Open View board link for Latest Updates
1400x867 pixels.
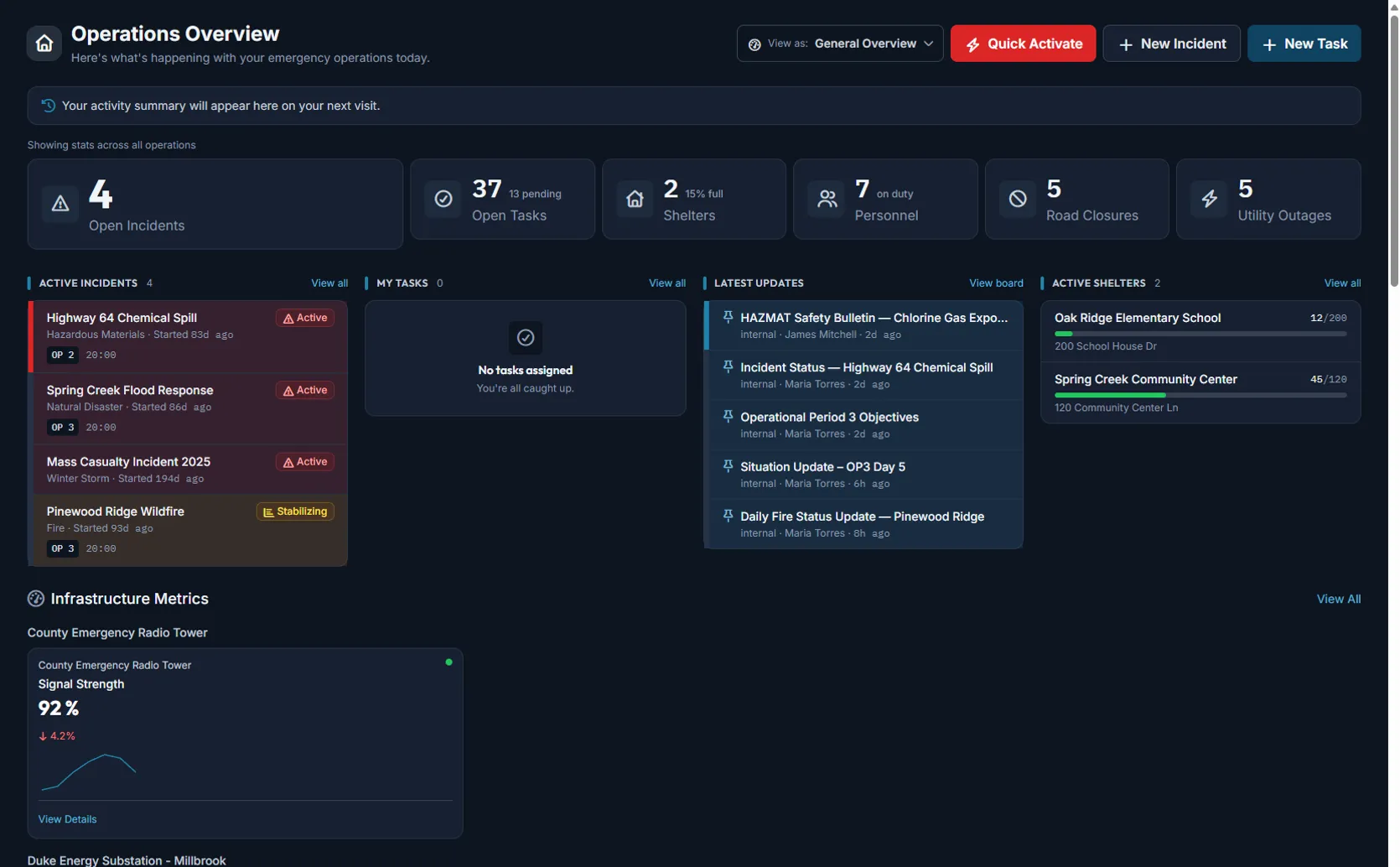(996, 283)
